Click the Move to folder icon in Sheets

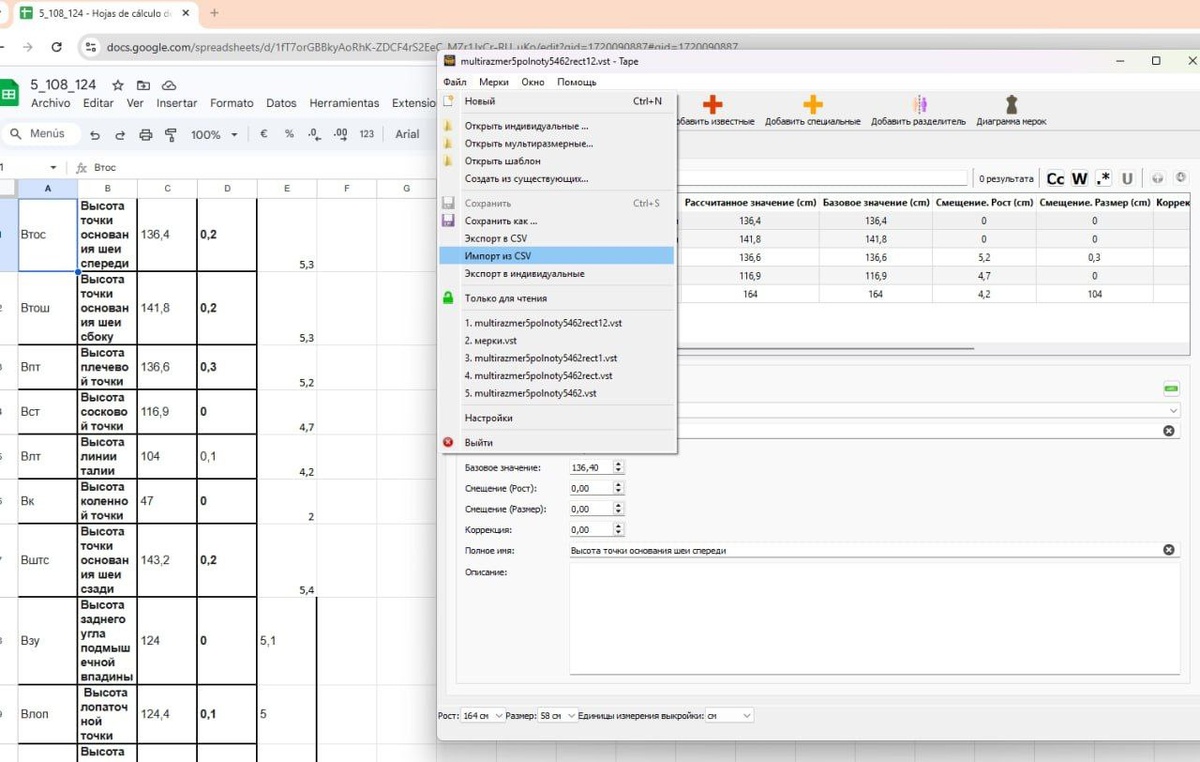pos(144,85)
